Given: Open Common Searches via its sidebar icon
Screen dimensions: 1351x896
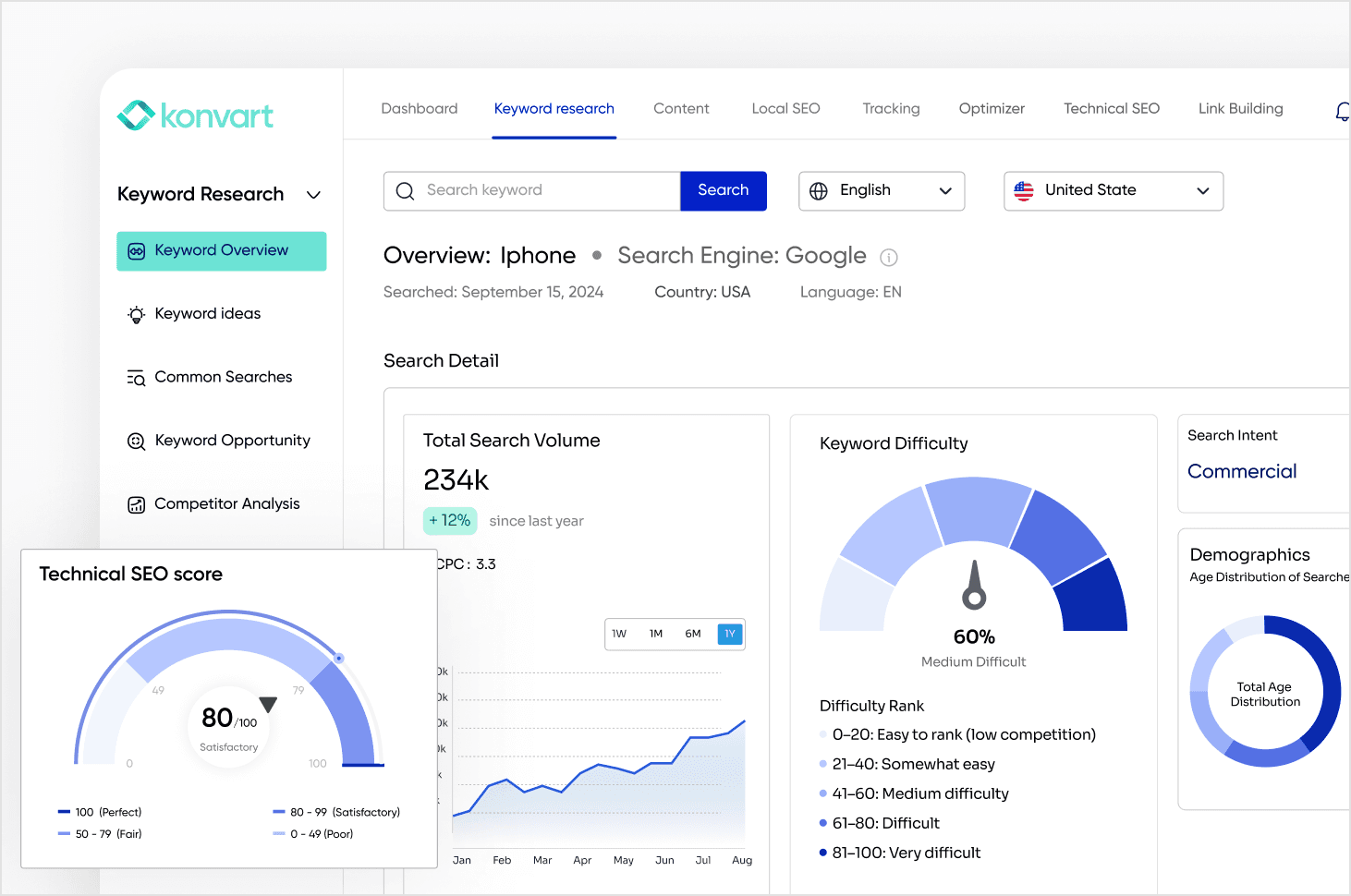Looking at the screenshot, I should pos(136,377).
